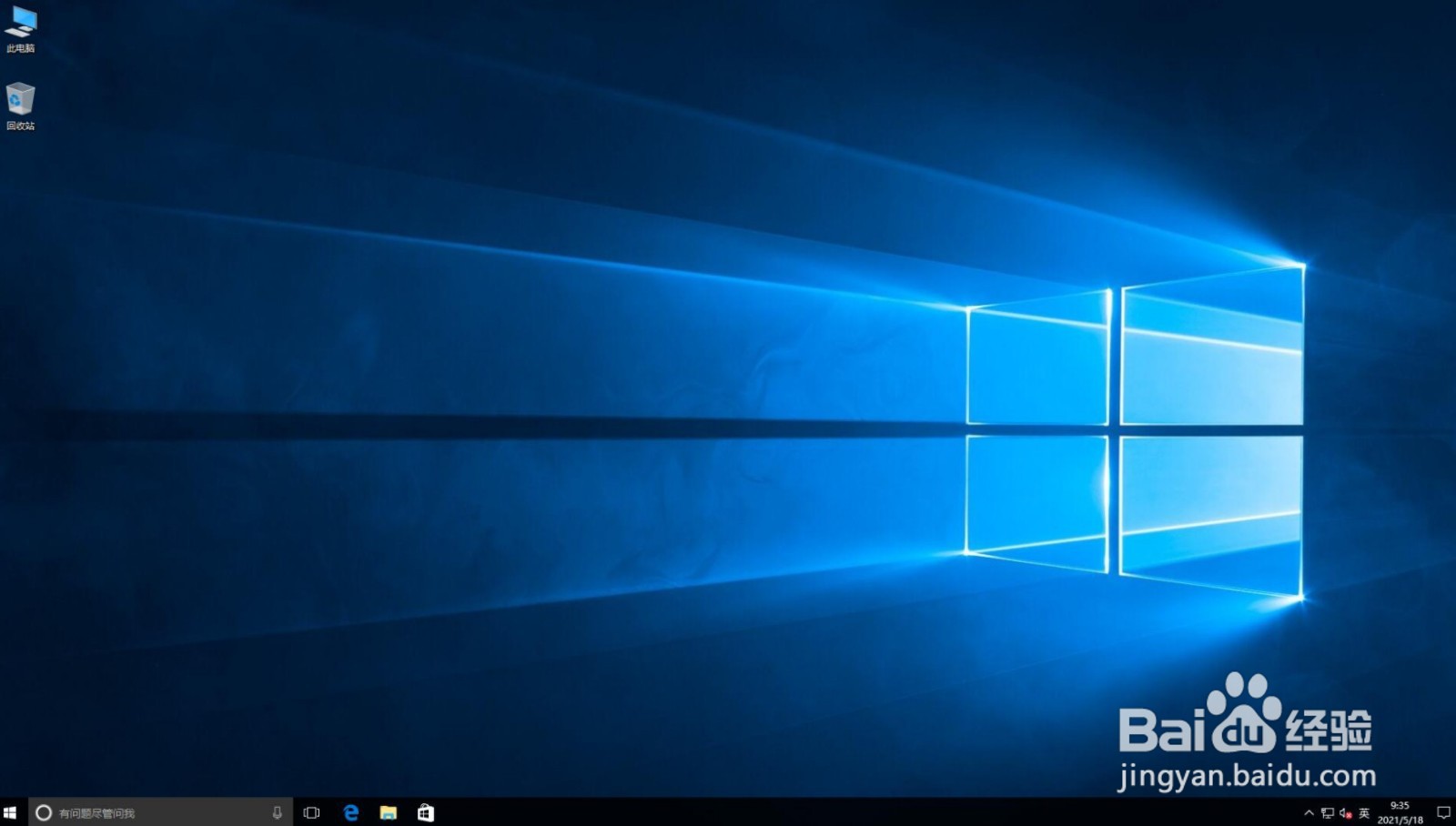Click the network icon in system tray
This screenshot has width=1456, height=826.
pos(1328,812)
